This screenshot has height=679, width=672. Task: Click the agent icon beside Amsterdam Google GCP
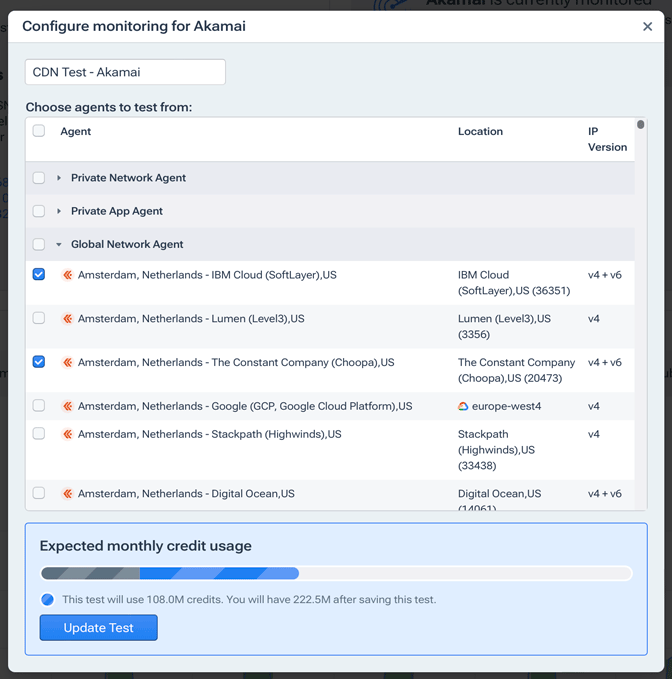(68, 407)
